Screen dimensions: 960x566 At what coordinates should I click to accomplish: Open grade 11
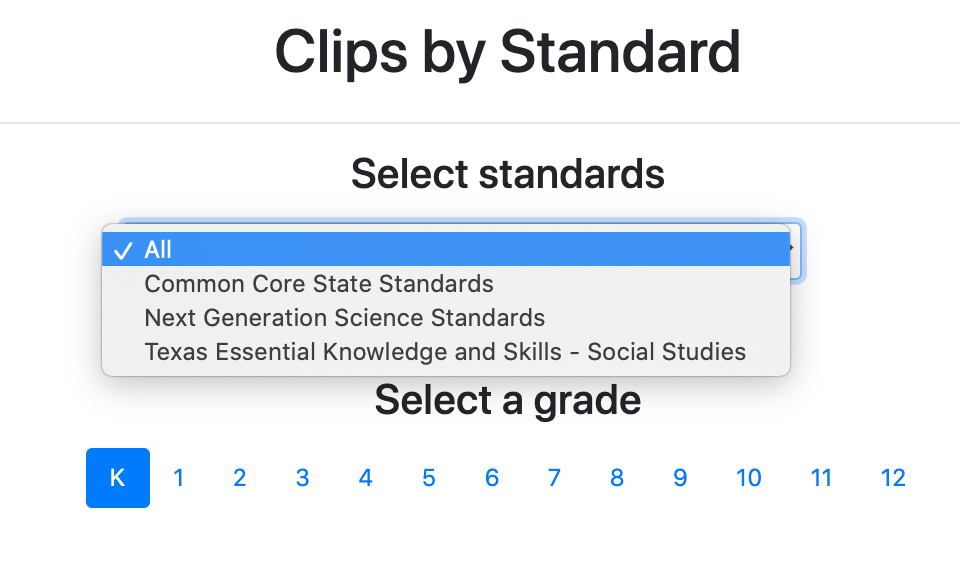[821, 478]
